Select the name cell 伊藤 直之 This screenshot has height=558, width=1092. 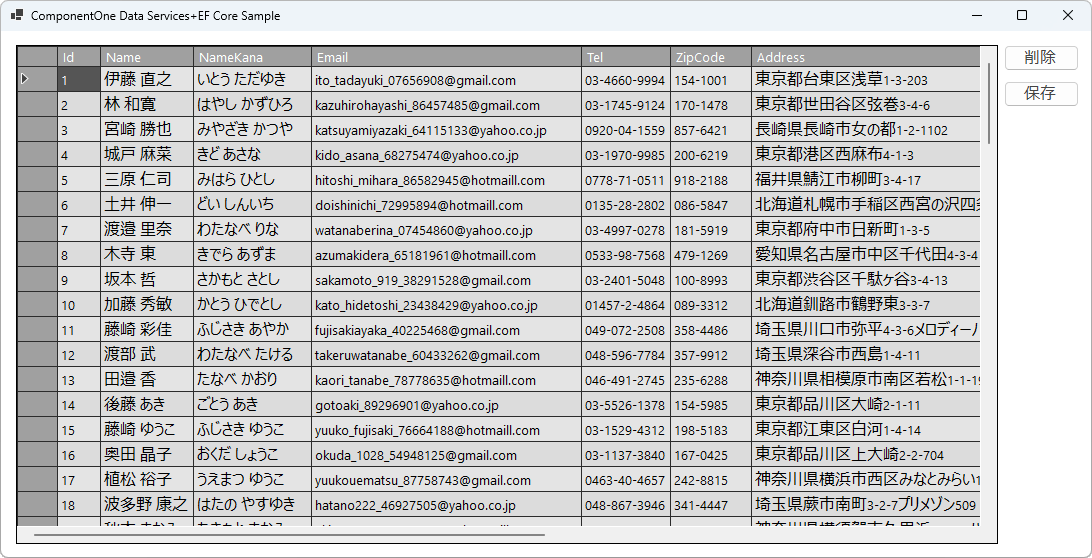145,80
